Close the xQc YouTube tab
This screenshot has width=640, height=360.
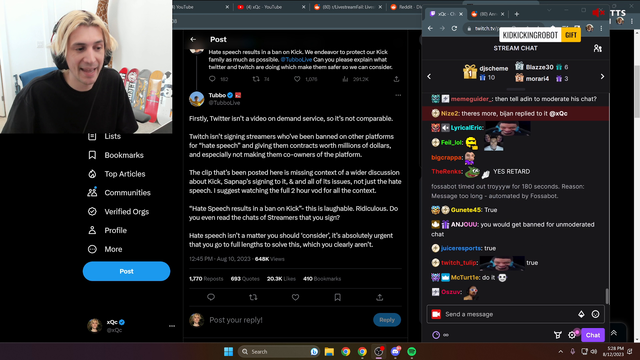[304, 7]
